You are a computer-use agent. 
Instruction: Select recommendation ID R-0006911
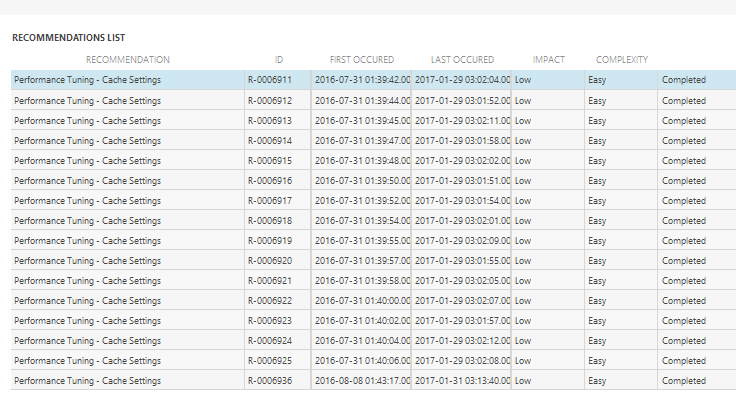[270, 80]
